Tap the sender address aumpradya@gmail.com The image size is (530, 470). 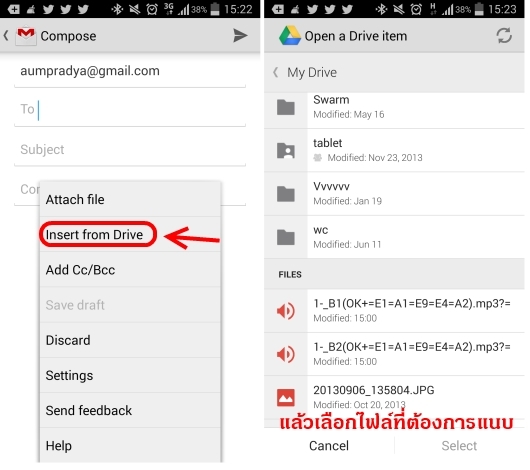pos(90,71)
